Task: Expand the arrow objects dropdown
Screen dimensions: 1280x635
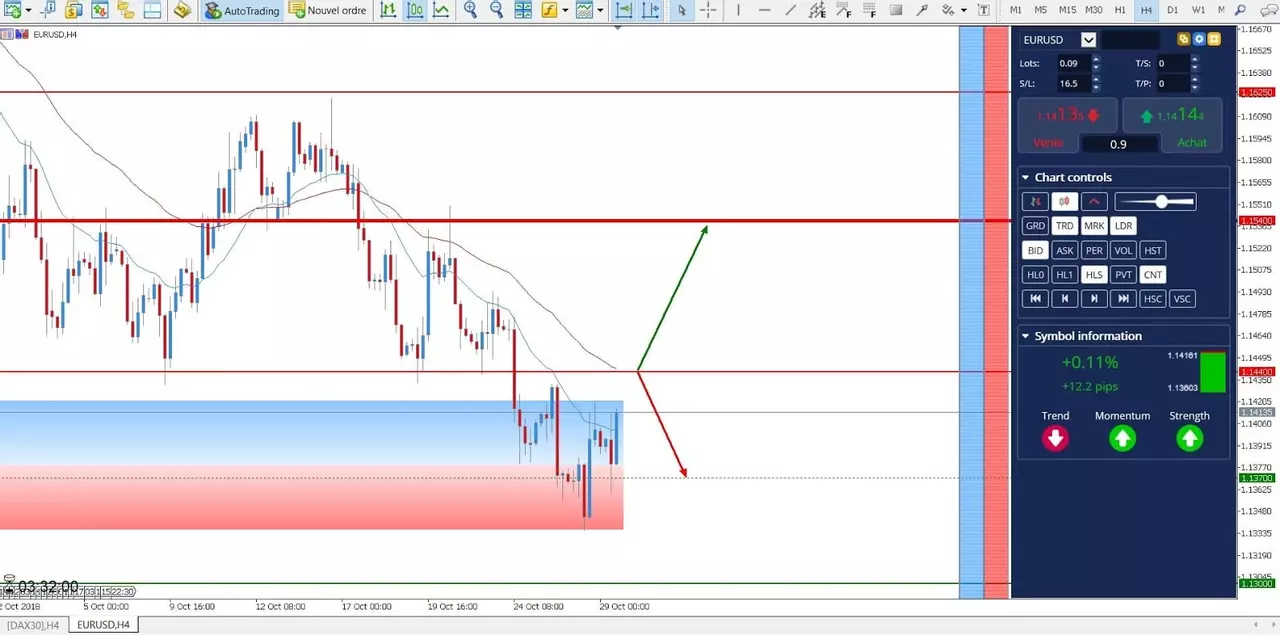Action: [964, 10]
